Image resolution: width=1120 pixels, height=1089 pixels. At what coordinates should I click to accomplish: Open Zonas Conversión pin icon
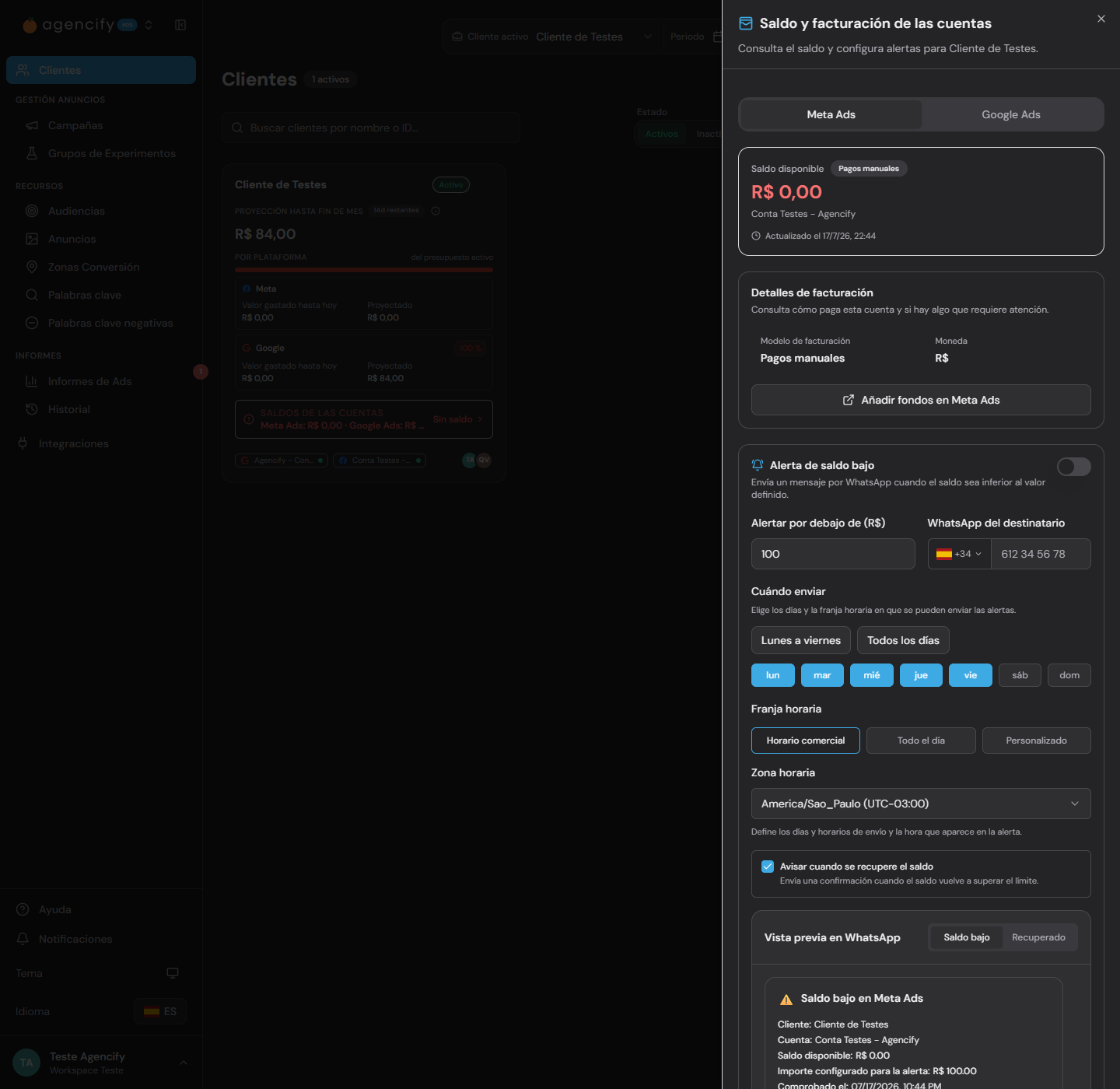click(x=32, y=267)
